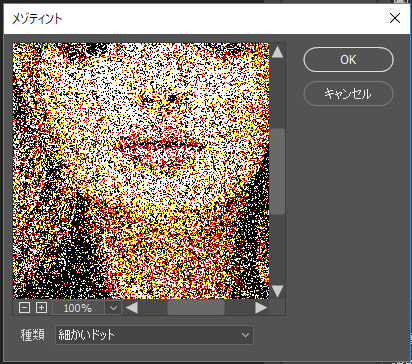Click the vertical scrollbar thumb of preview

(277, 171)
